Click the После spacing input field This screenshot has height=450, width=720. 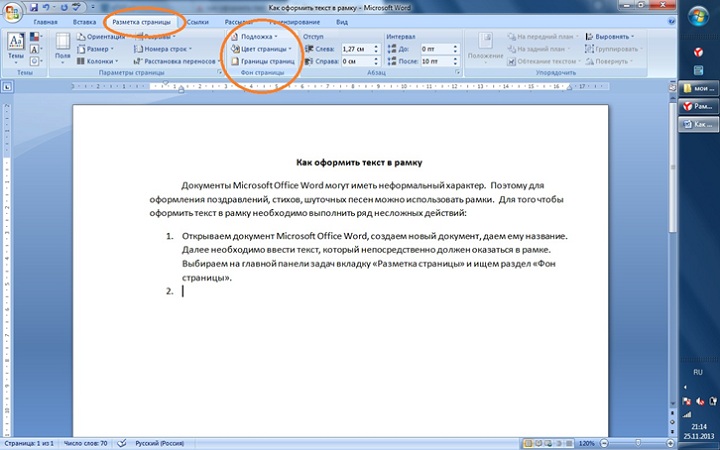436,61
